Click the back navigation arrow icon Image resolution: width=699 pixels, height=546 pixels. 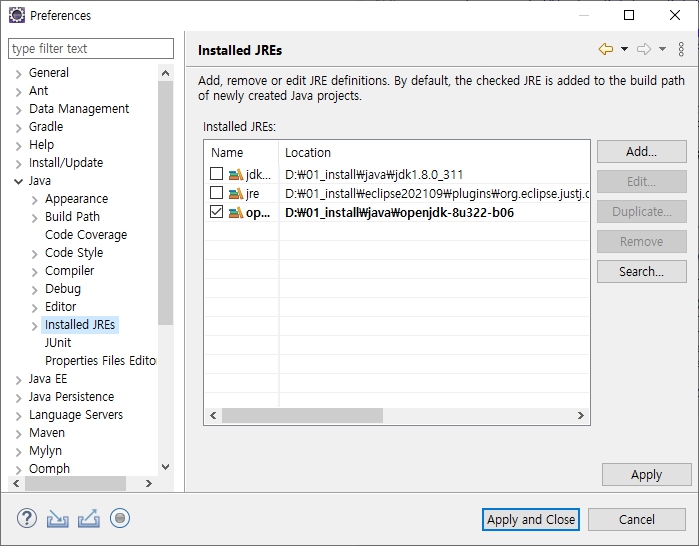pos(606,49)
